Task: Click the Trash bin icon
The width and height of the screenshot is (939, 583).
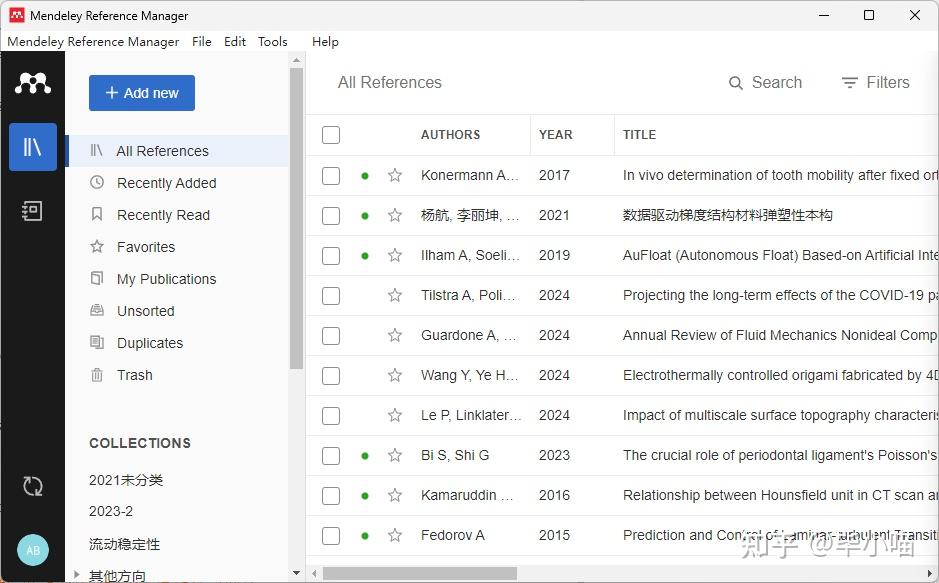Action: (97, 375)
